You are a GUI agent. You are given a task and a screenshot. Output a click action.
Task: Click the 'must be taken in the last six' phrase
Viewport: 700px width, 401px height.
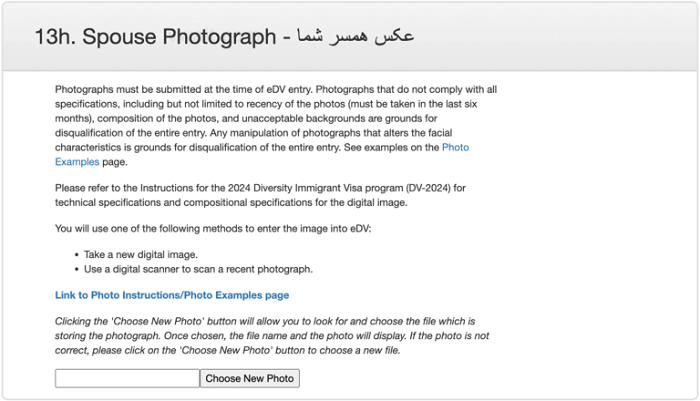coord(414,104)
